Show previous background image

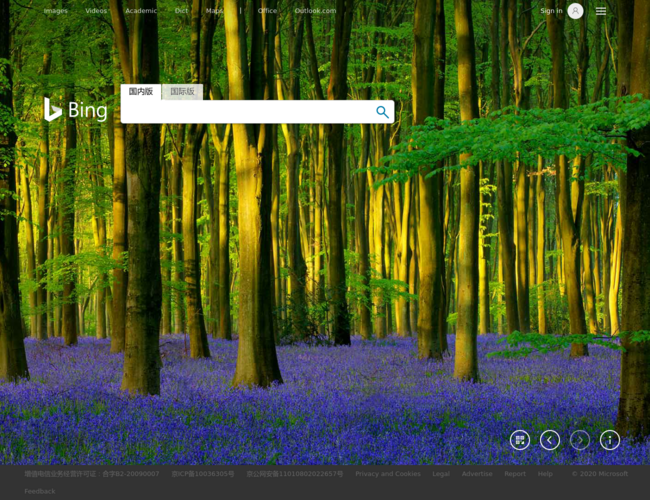(550, 440)
